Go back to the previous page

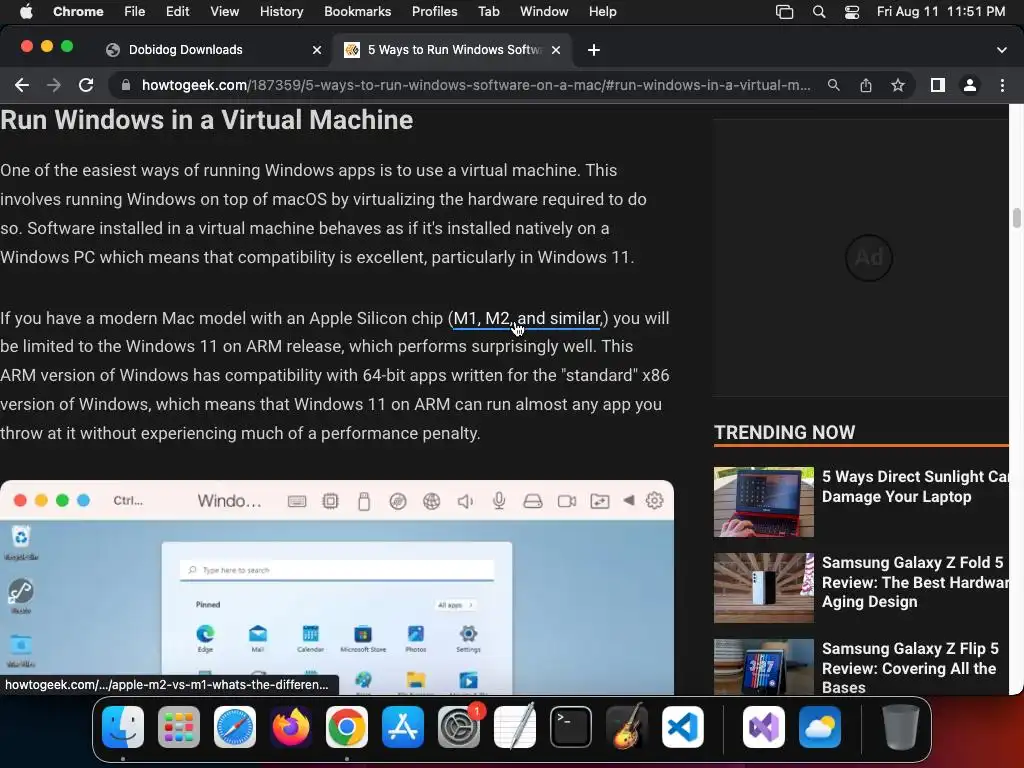(x=22, y=85)
